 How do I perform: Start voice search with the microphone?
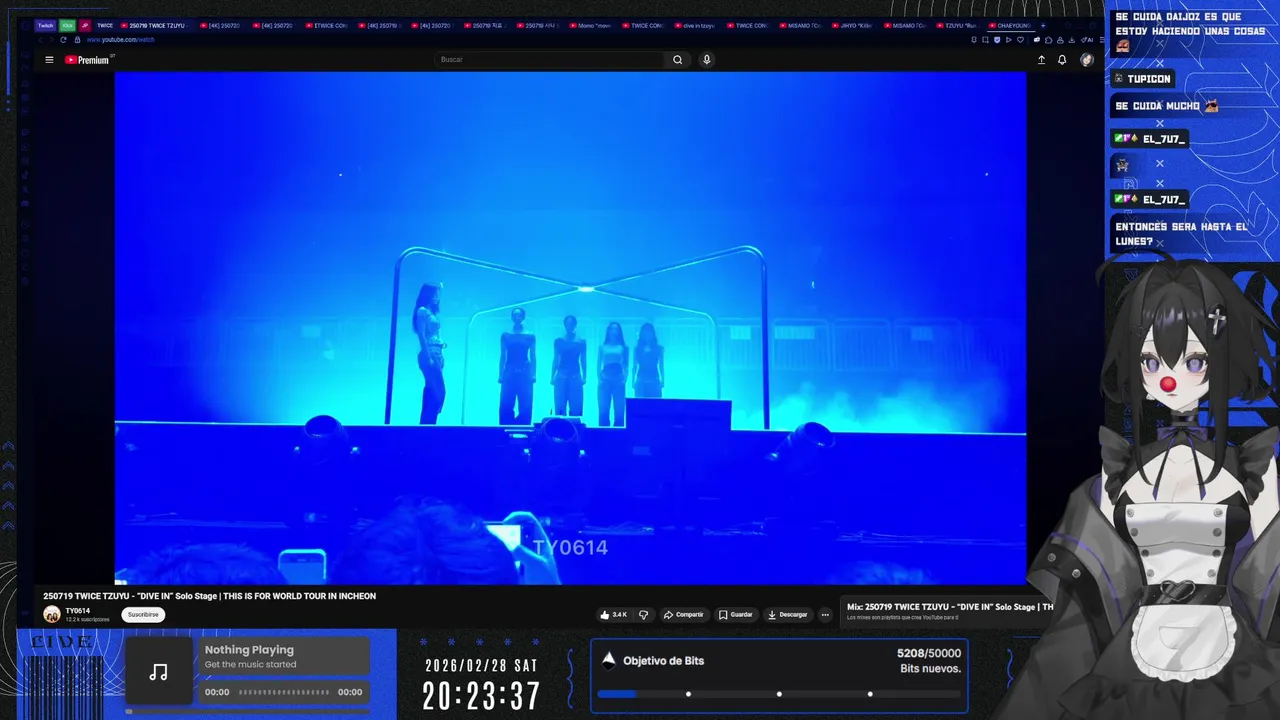click(706, 60)
